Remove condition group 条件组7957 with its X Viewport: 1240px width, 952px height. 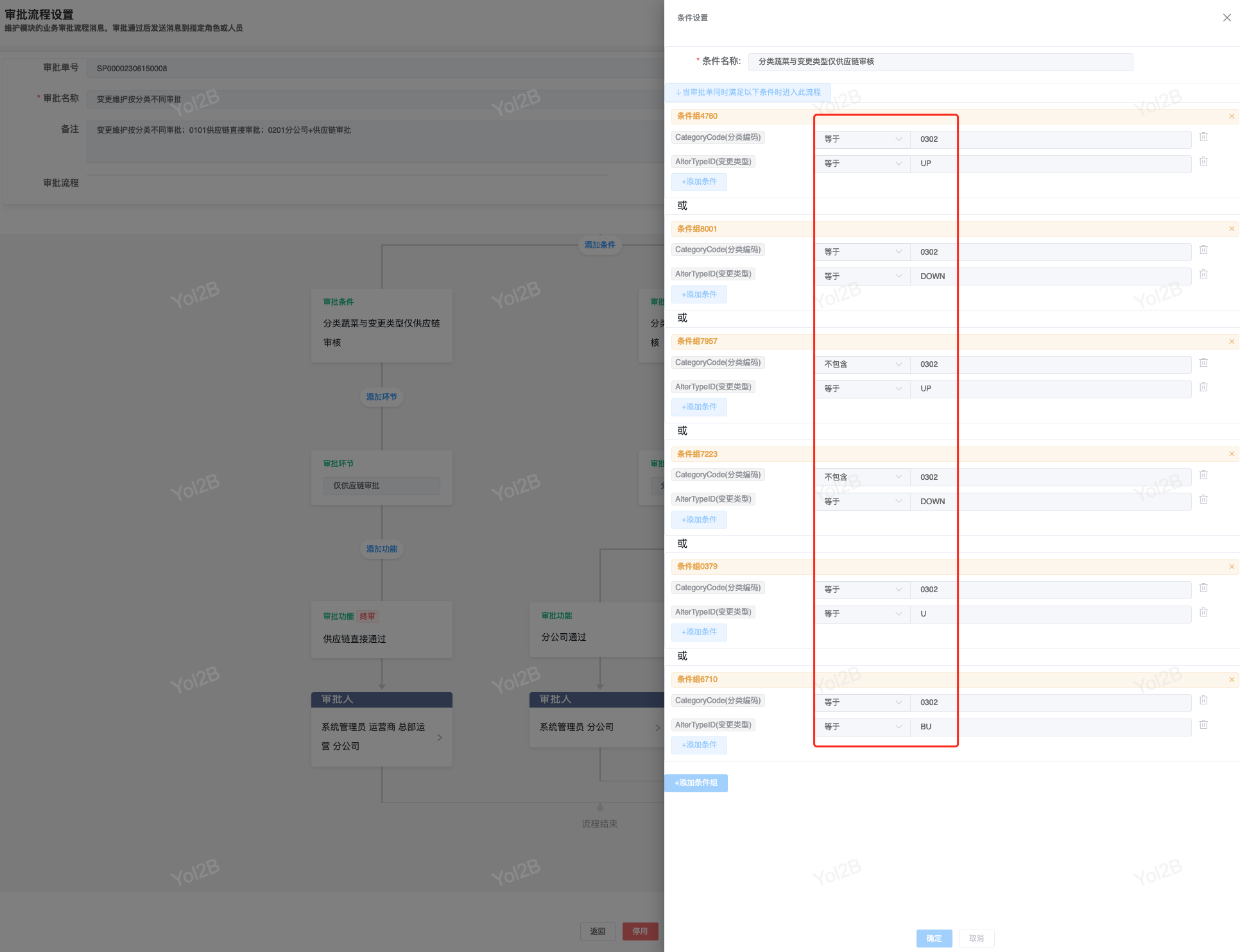click(x=1231, y=342)
